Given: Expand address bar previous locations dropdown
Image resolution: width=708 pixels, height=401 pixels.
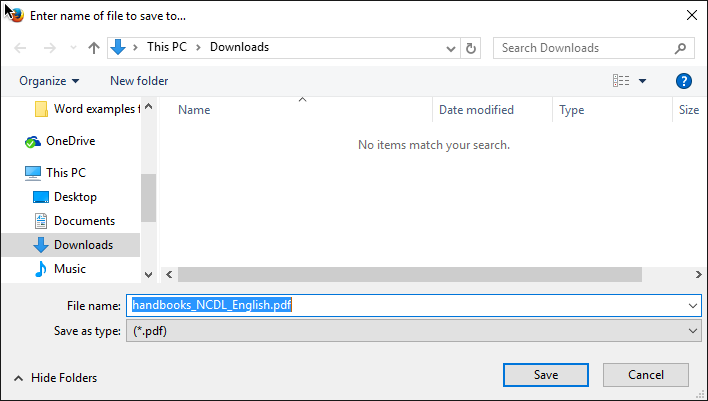Looking at the screenshot, I should pos(450,48).
